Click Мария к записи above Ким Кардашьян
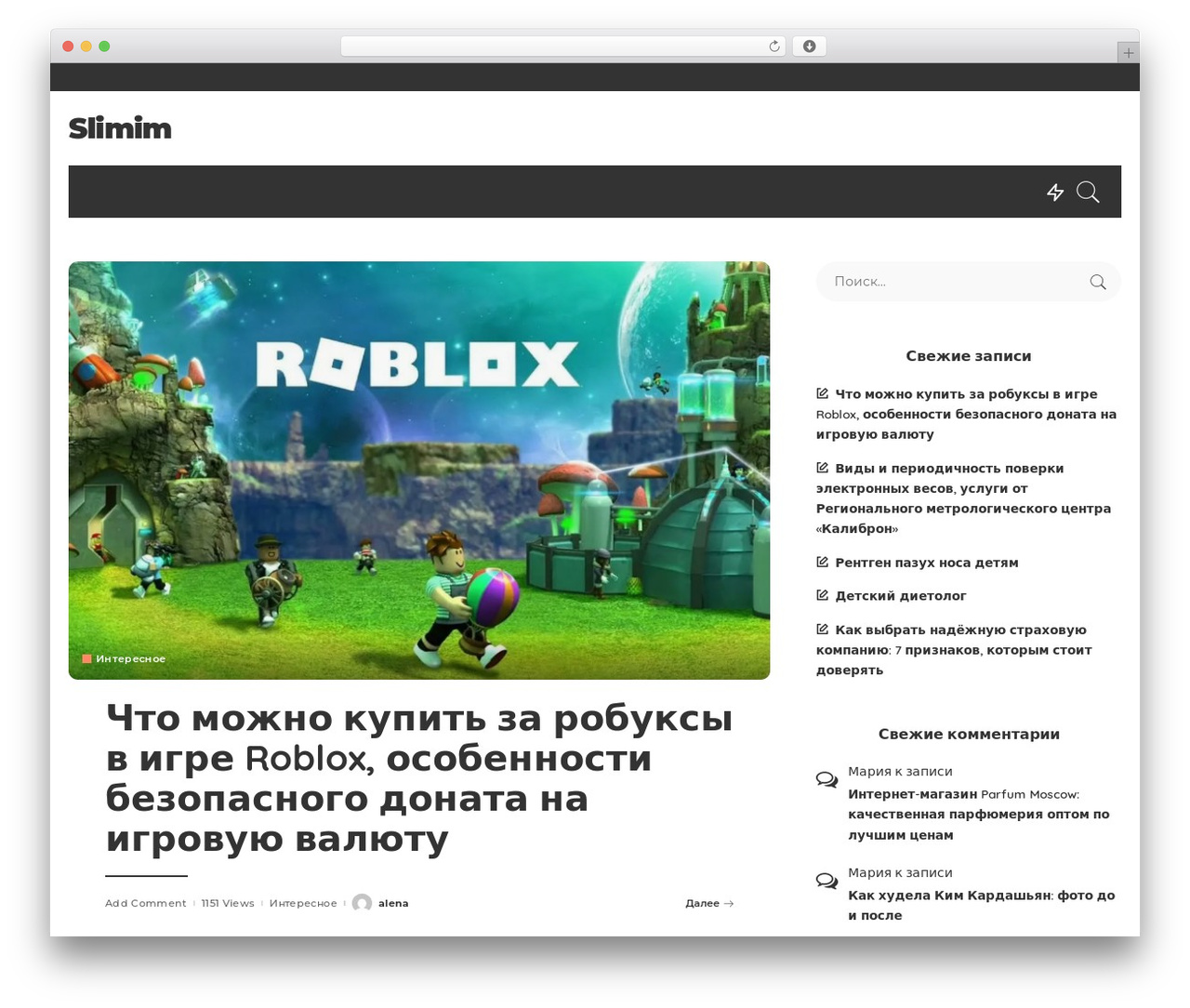Screen dimensions: 1190x1008 pyautogui.click(x=900, y=872)
